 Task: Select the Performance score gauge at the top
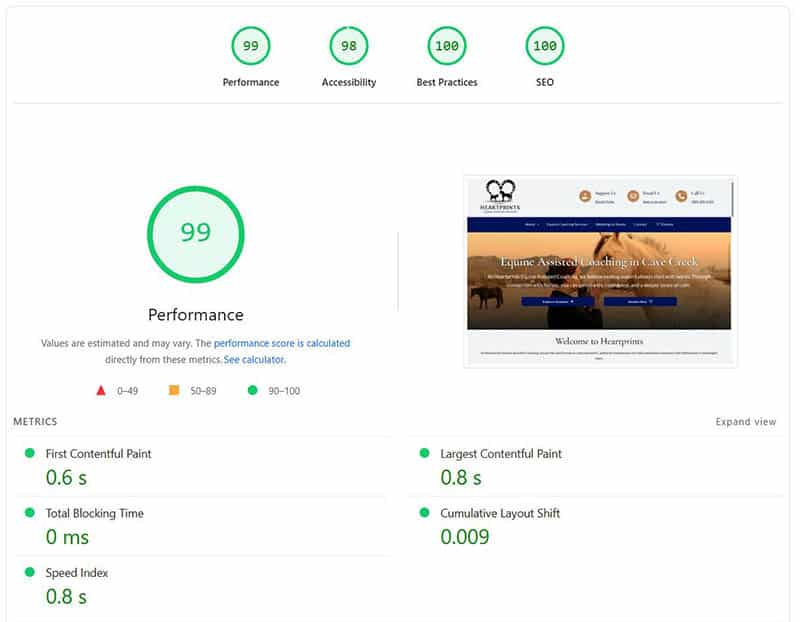[250, 45]
